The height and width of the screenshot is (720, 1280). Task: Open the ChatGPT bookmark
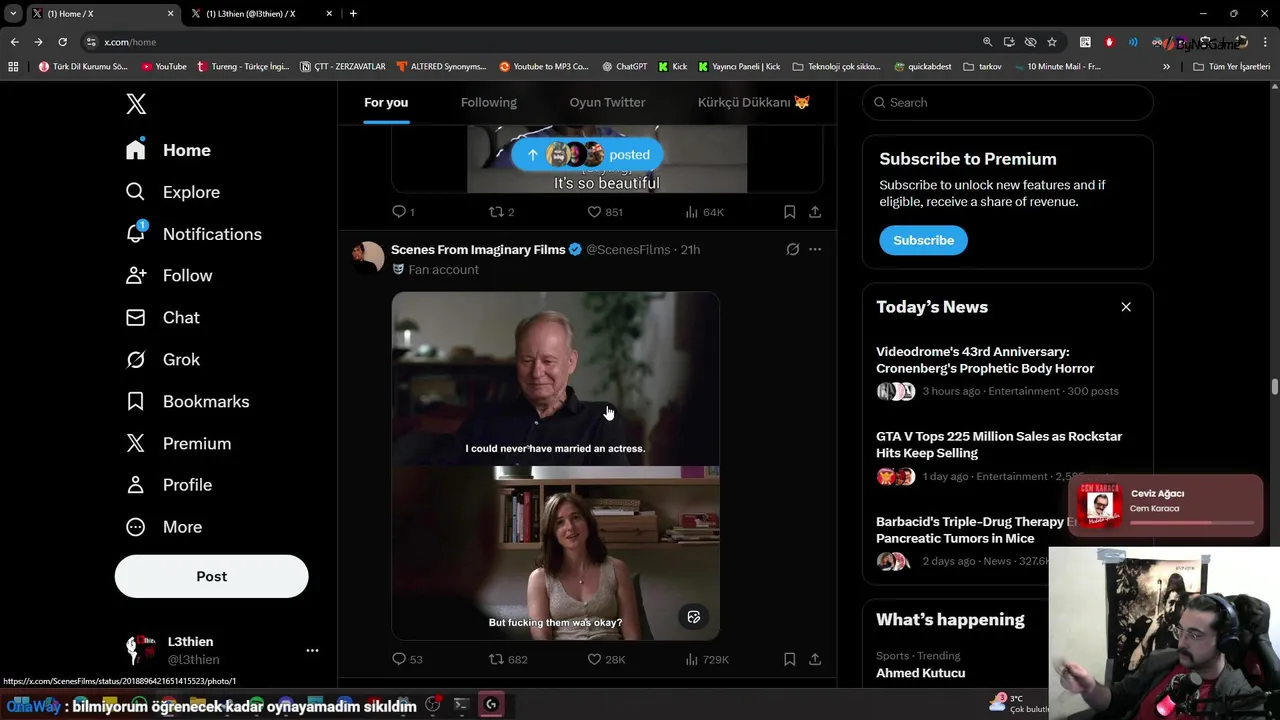point(624,67)
